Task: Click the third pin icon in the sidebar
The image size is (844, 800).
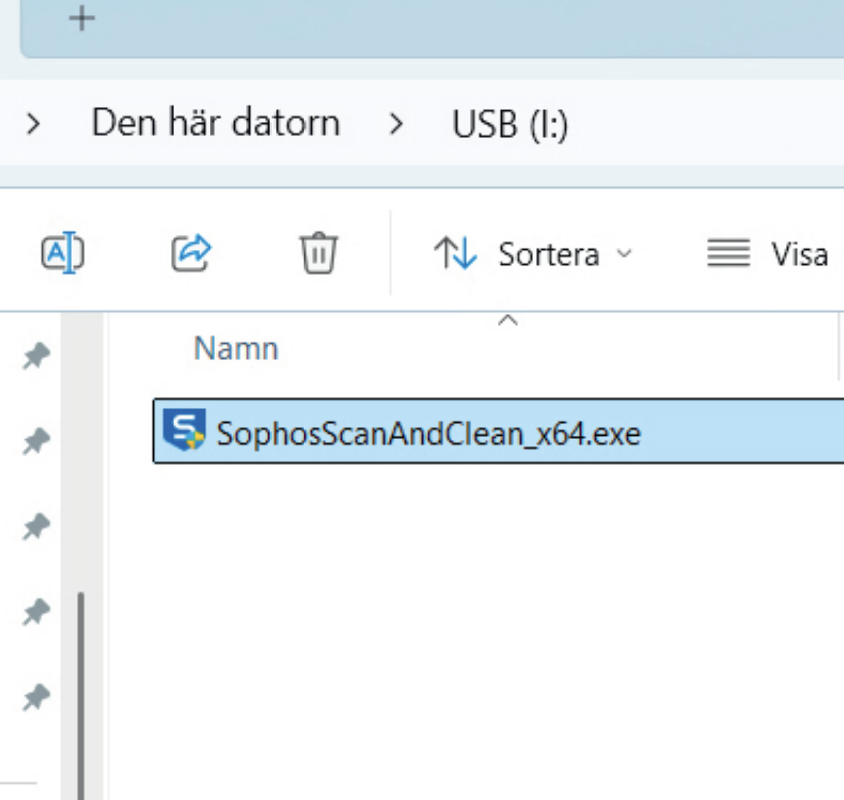Action: [x=37, y=526]
